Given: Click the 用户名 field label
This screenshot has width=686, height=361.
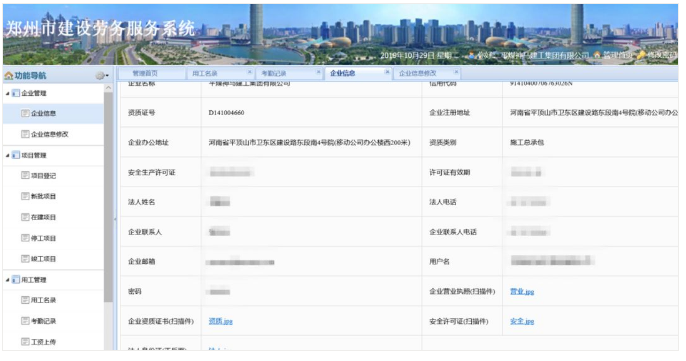Looking at the screenshot, I should (439, 262).
